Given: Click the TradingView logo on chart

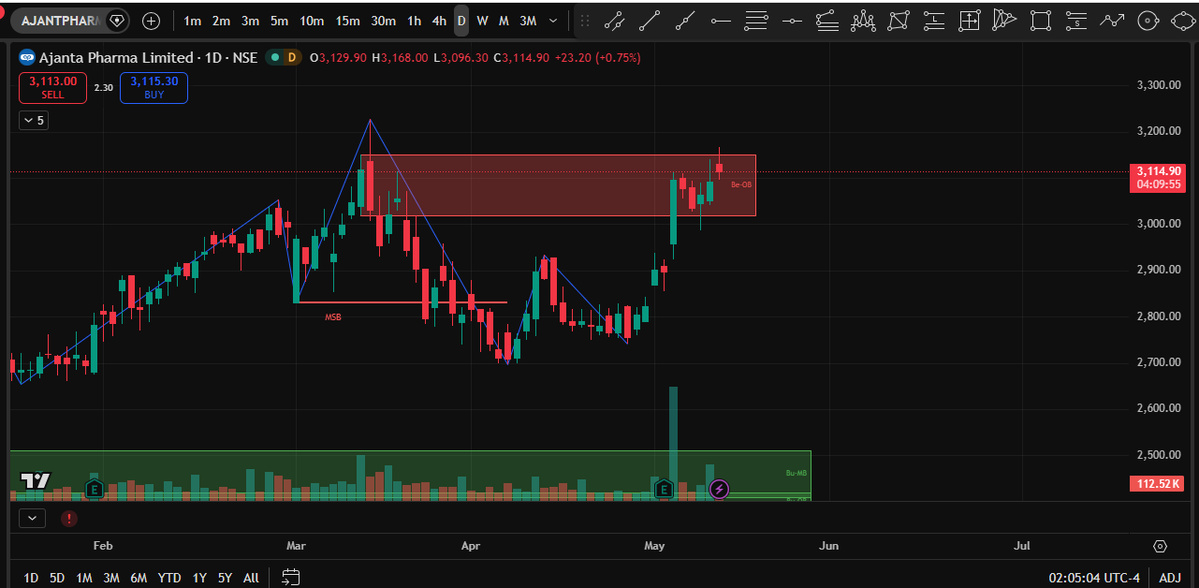Looking at the screenshot, I should point(35,481).
